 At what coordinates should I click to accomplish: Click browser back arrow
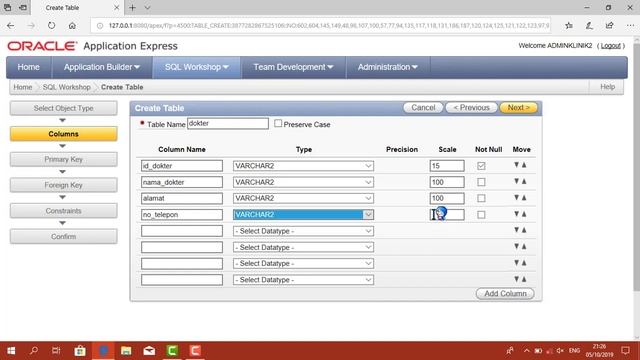(x=11, y=25)
